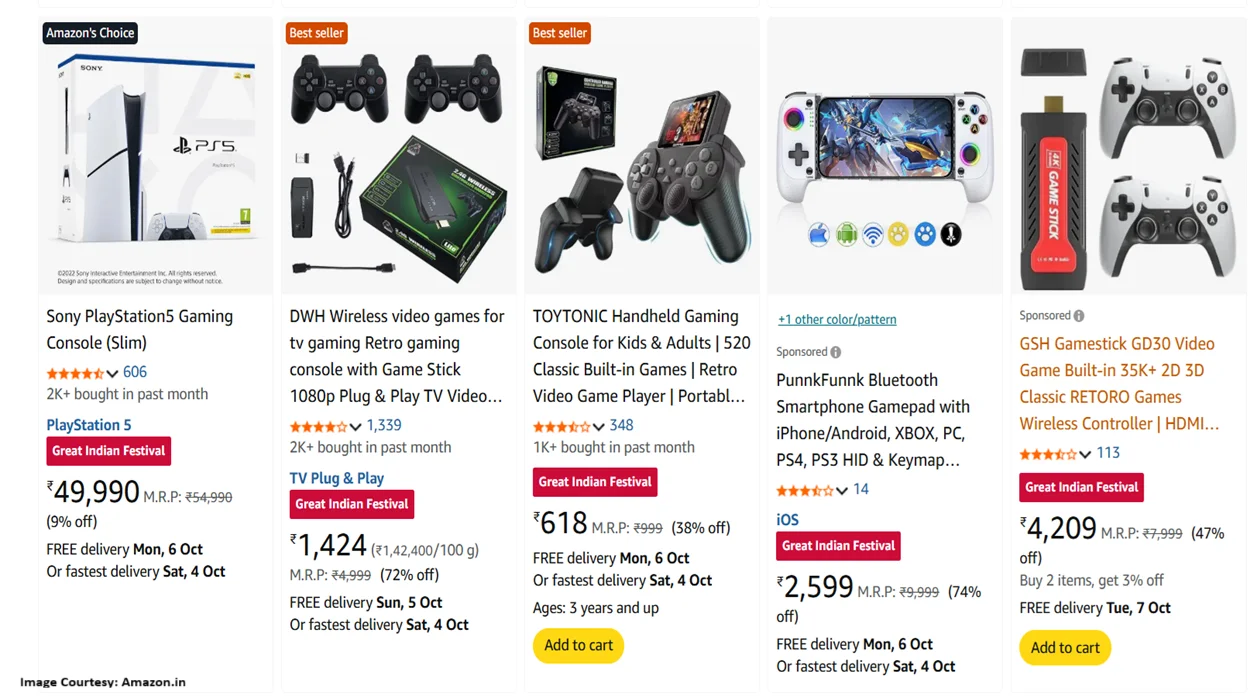Click the Amazon's Choice badge on PS5

pyautogui.click(x=90, y=33)
